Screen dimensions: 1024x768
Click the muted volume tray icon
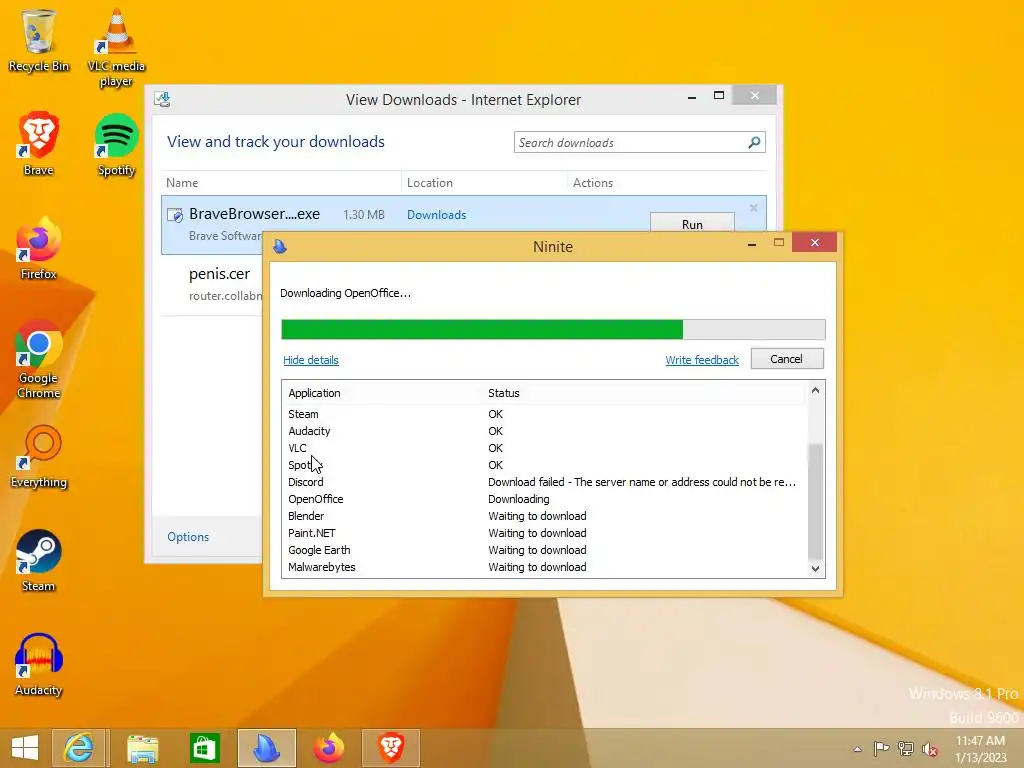(930, 748)
